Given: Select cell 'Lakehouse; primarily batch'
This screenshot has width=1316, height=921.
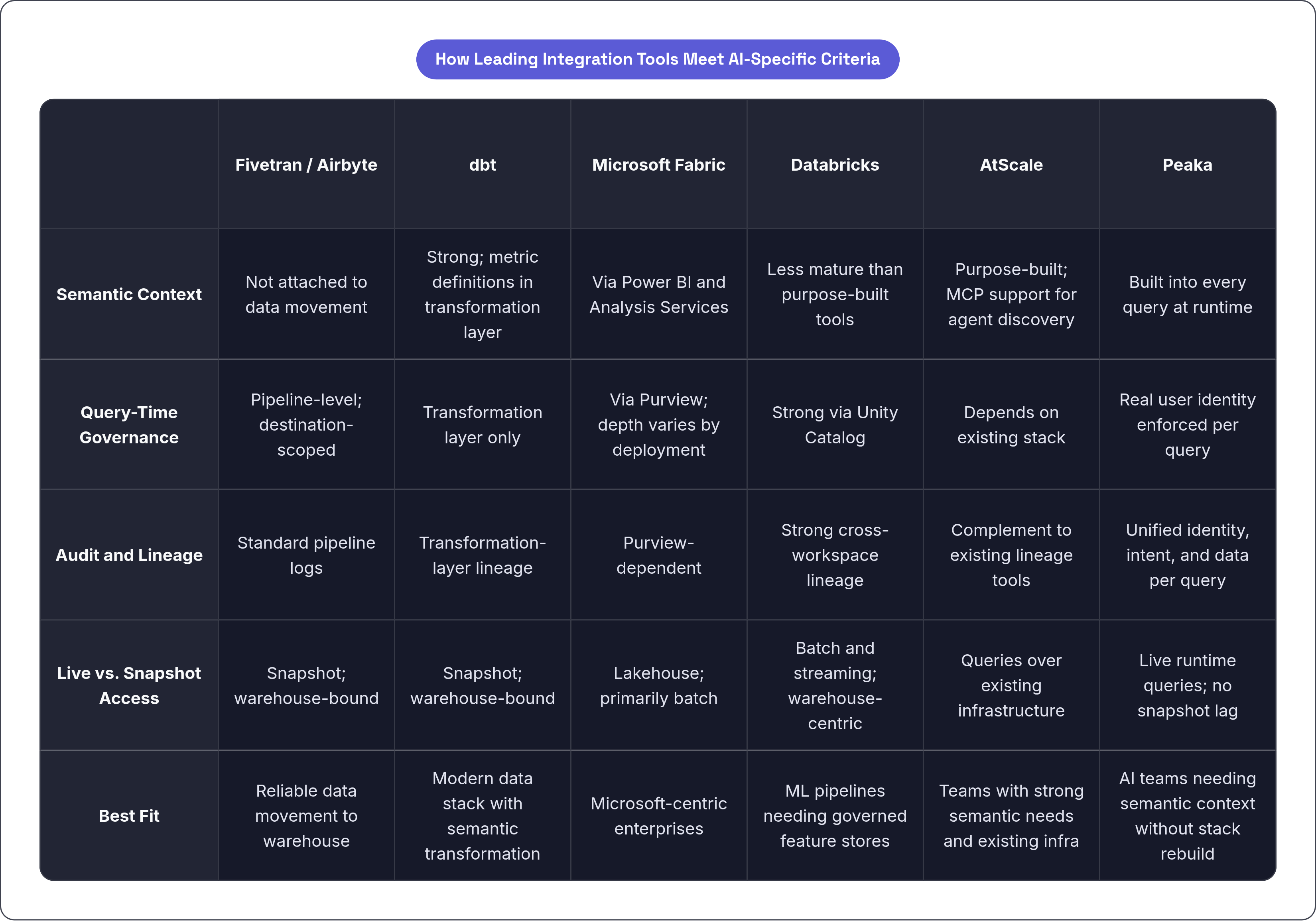Looking at the screenshot, I should pos(658,685).
